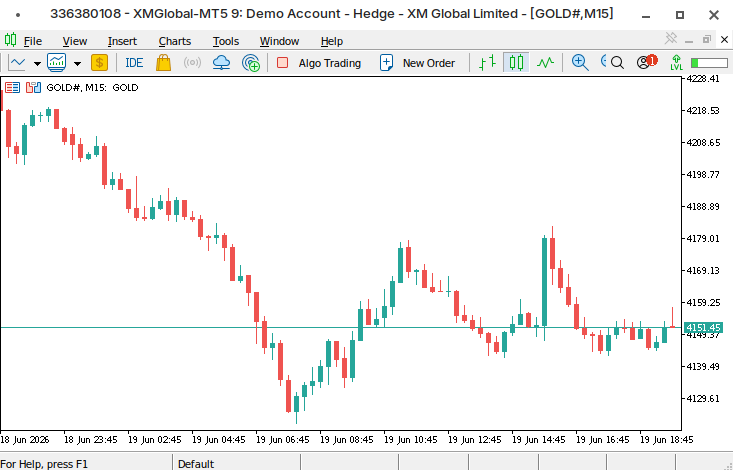The width and height of the screenshot is (733, 470).
Task: Click the horizontal bid price line
Action: (340, 327)
